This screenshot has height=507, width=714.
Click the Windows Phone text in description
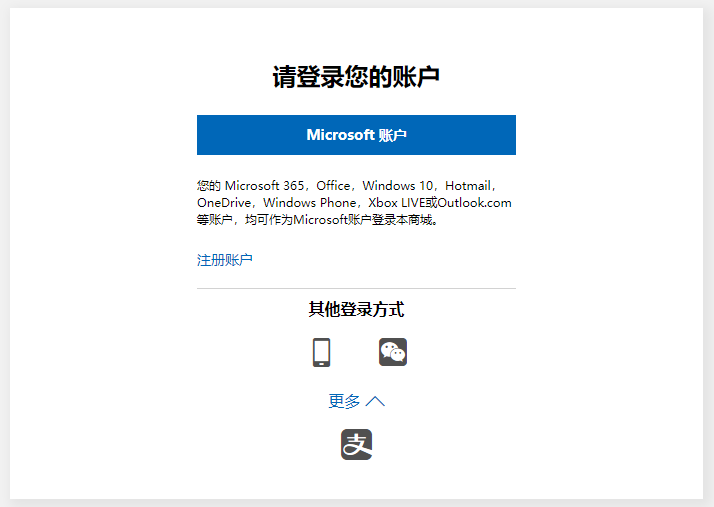313,203
